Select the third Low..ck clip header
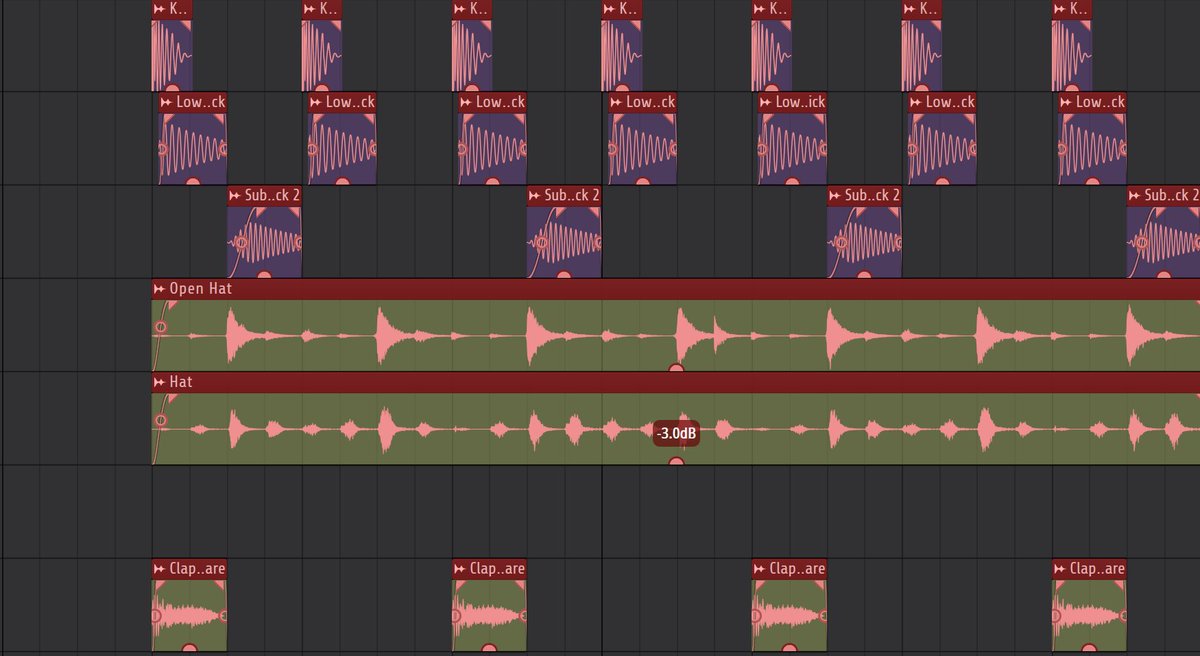The image size is (1200, 656). pyautogui.click(x=493, y=102)
